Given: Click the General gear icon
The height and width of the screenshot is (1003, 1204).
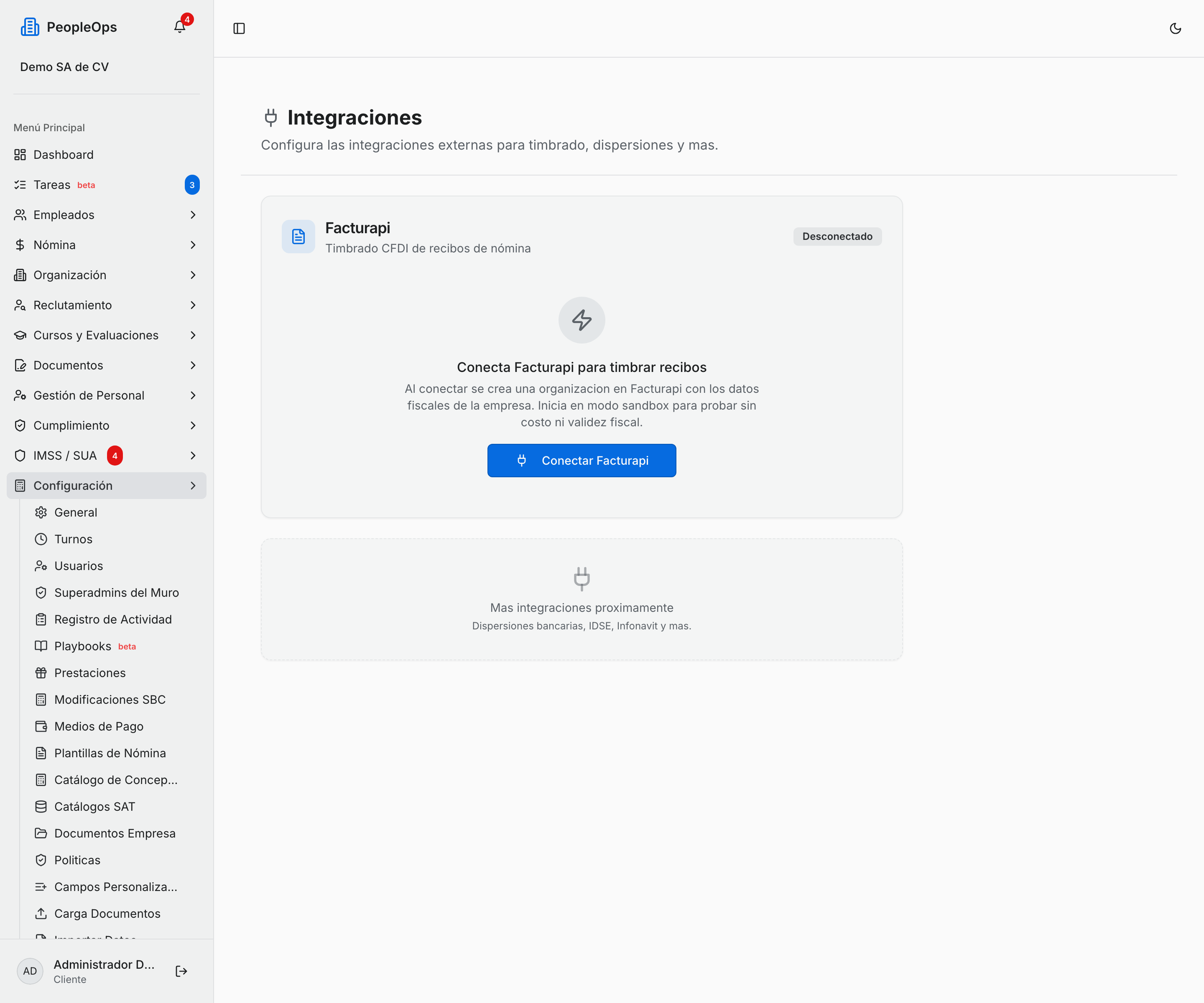Looking at the screenshot, I should pyautogui.click(x=41, y=512).
